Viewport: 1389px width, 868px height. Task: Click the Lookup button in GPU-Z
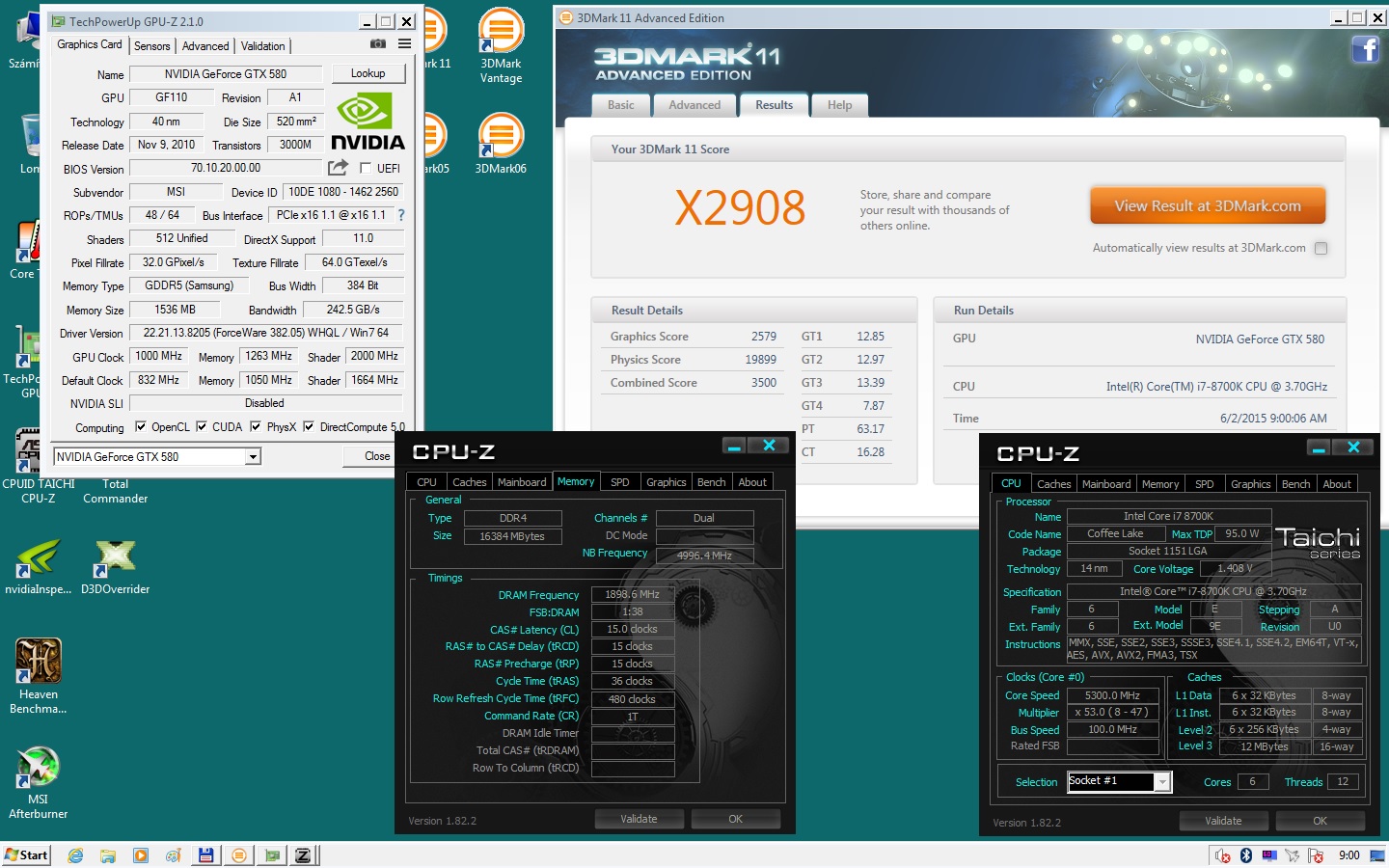(368, 73)
